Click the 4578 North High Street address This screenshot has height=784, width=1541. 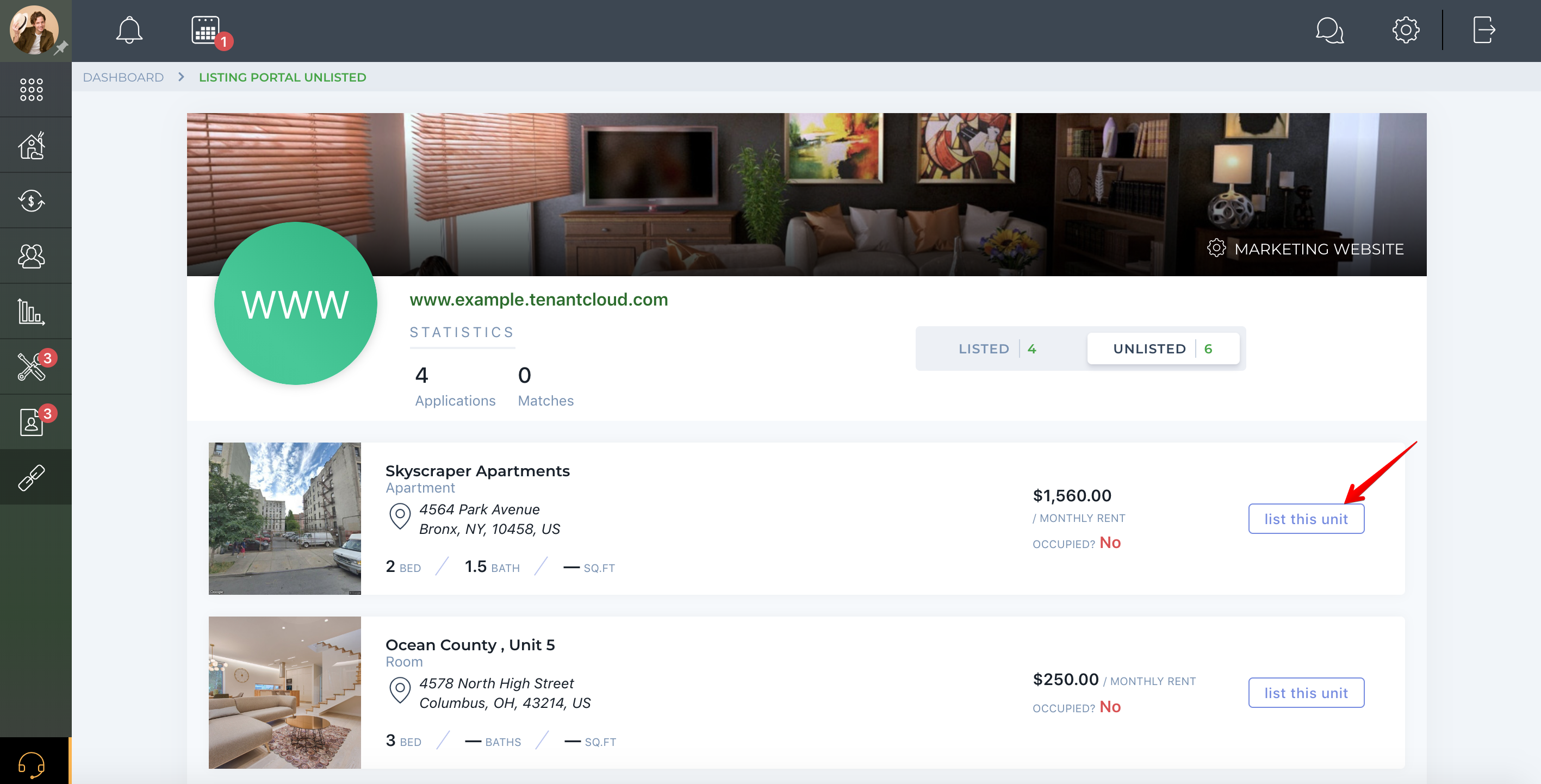pyautogui.click(x=505, y=693)
